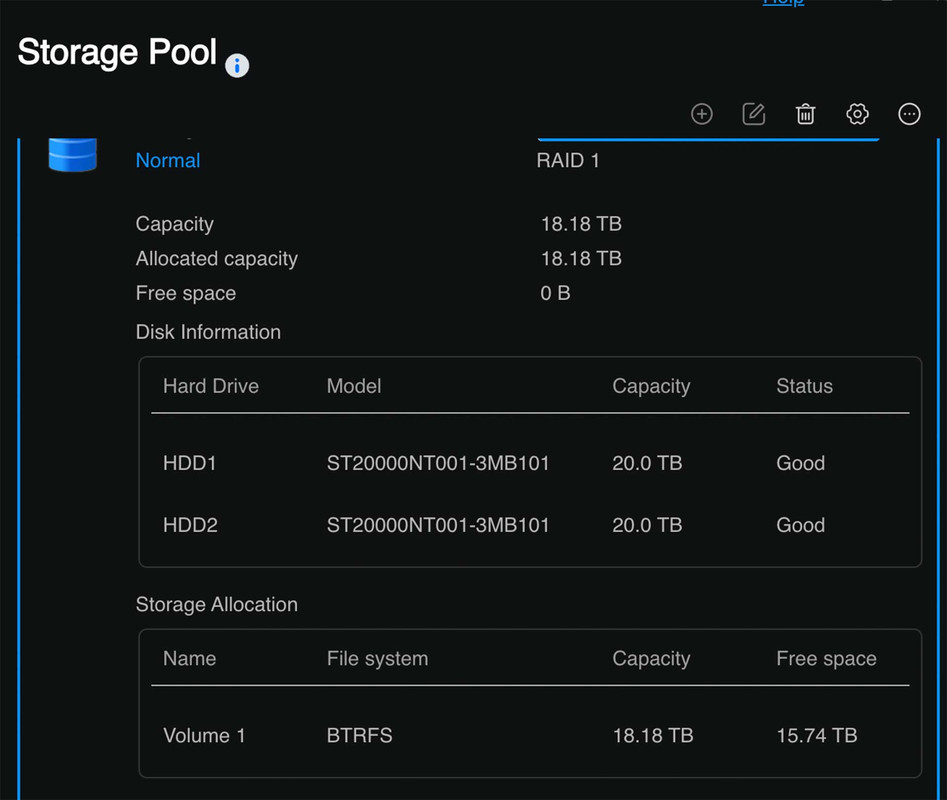The width and height of the screenshot is (947, 800).
Task: Click the edit storage pool pencil icon
Action: coord(753,114)
